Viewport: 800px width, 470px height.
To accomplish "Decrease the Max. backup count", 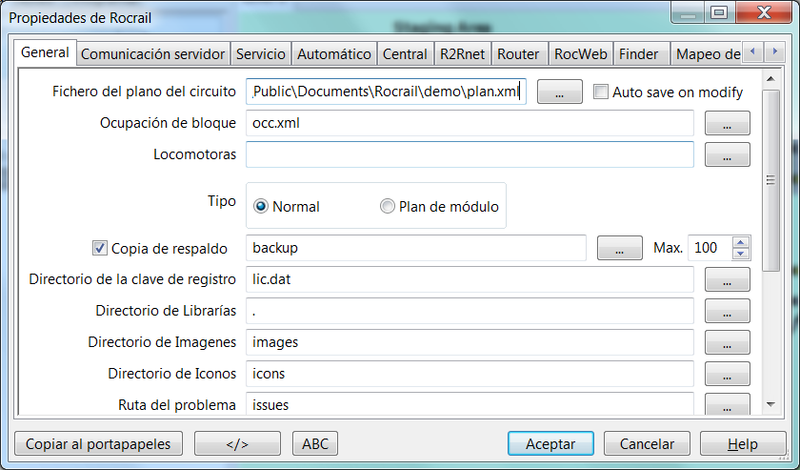I will click(x=741, y=254).
